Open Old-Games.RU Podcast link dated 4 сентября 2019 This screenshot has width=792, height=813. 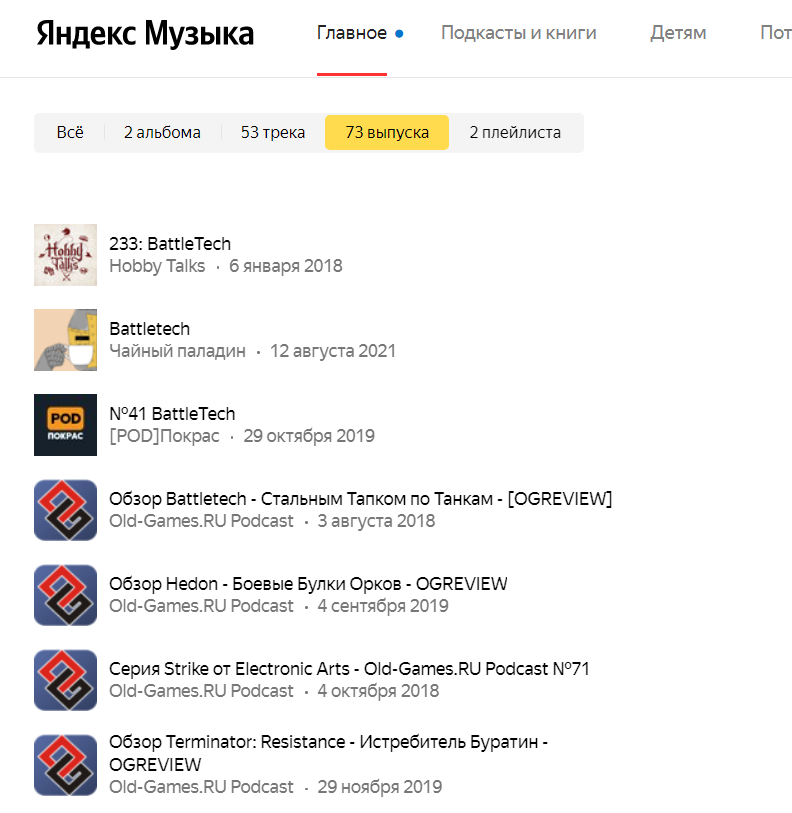click(x=201, y=606)
